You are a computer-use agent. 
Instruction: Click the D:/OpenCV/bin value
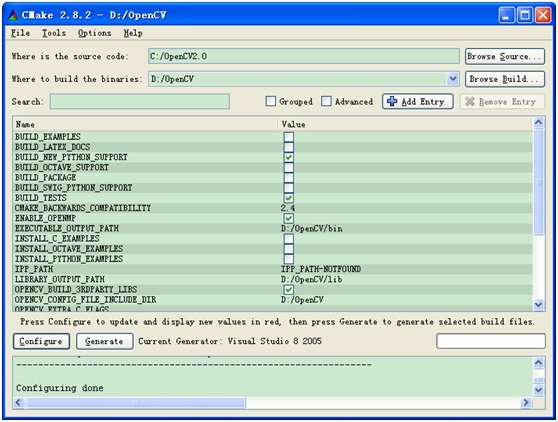312,228
